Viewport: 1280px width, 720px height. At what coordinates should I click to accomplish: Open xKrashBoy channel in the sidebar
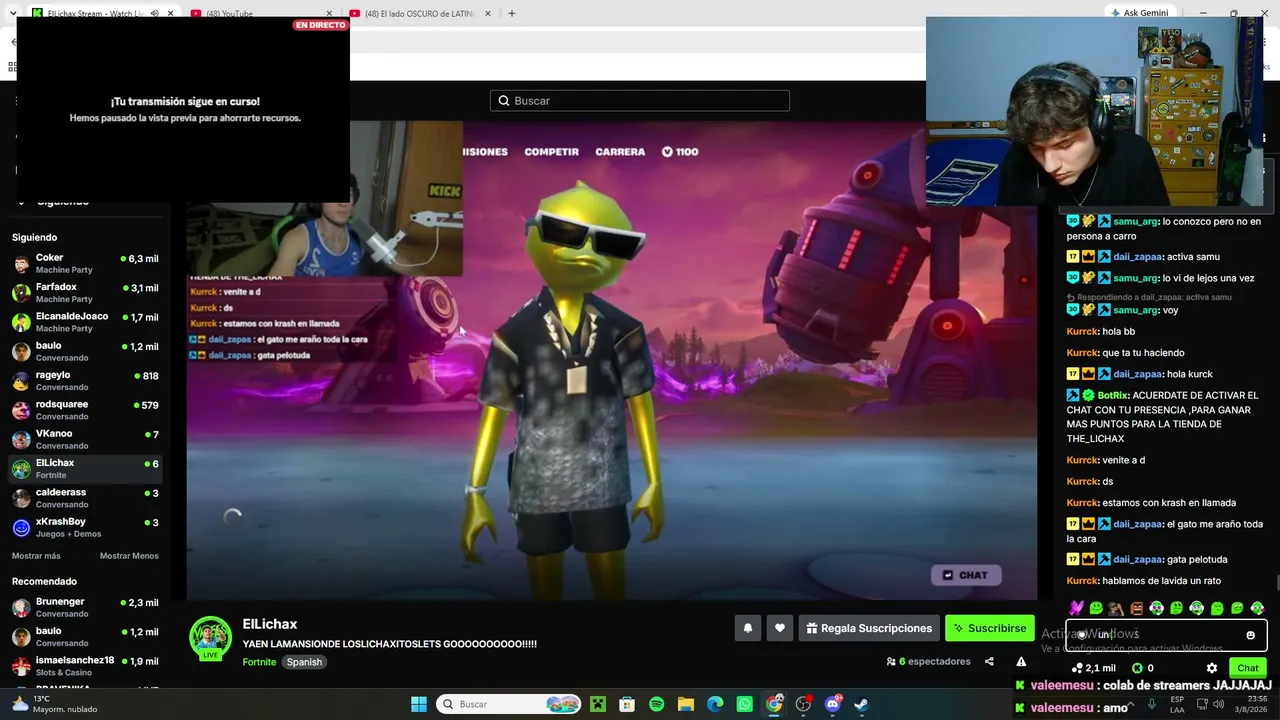click(85, 527)
